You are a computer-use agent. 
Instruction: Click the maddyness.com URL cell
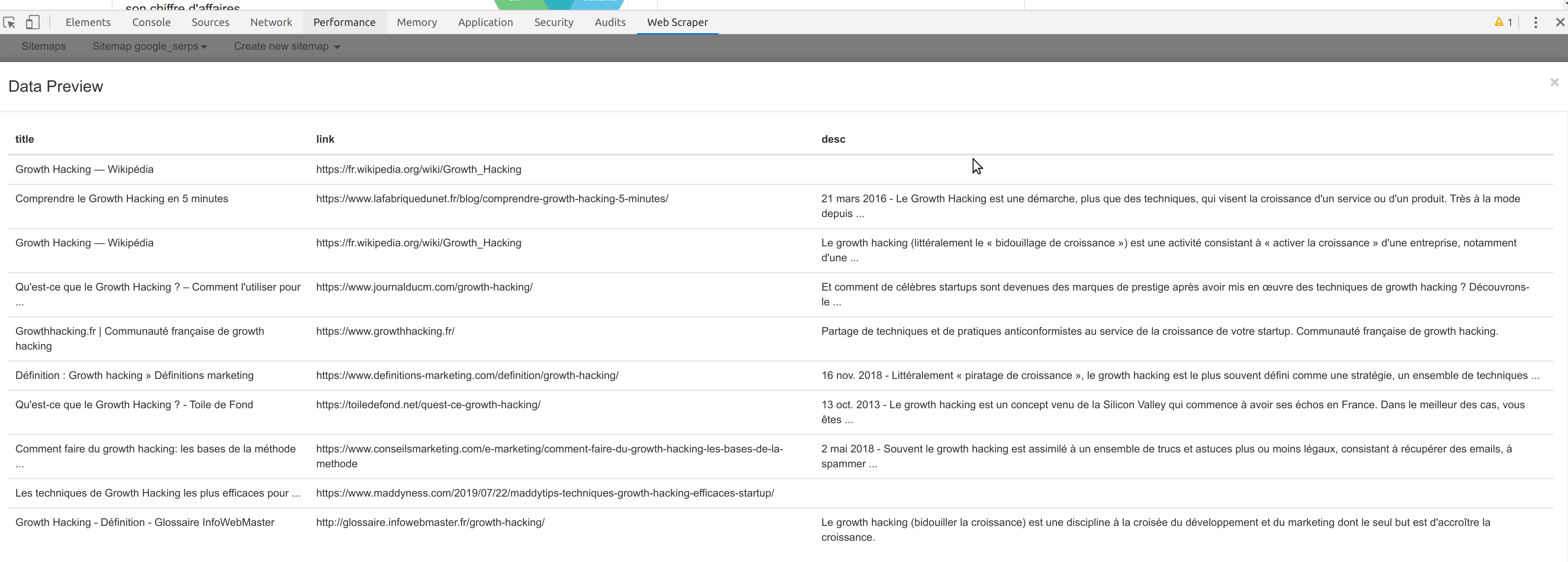point(545,493)
